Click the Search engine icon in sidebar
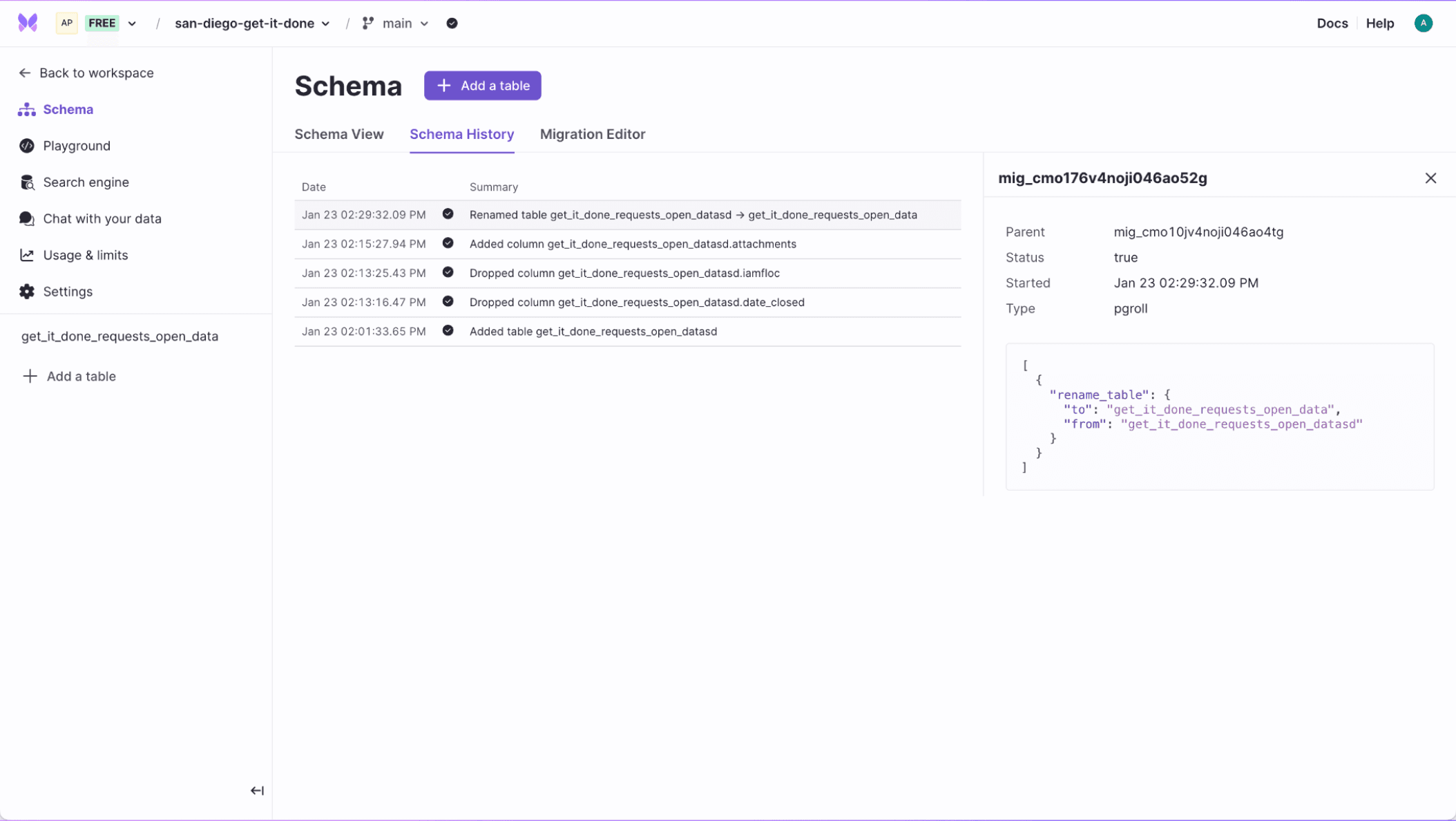 click(27, 182)
